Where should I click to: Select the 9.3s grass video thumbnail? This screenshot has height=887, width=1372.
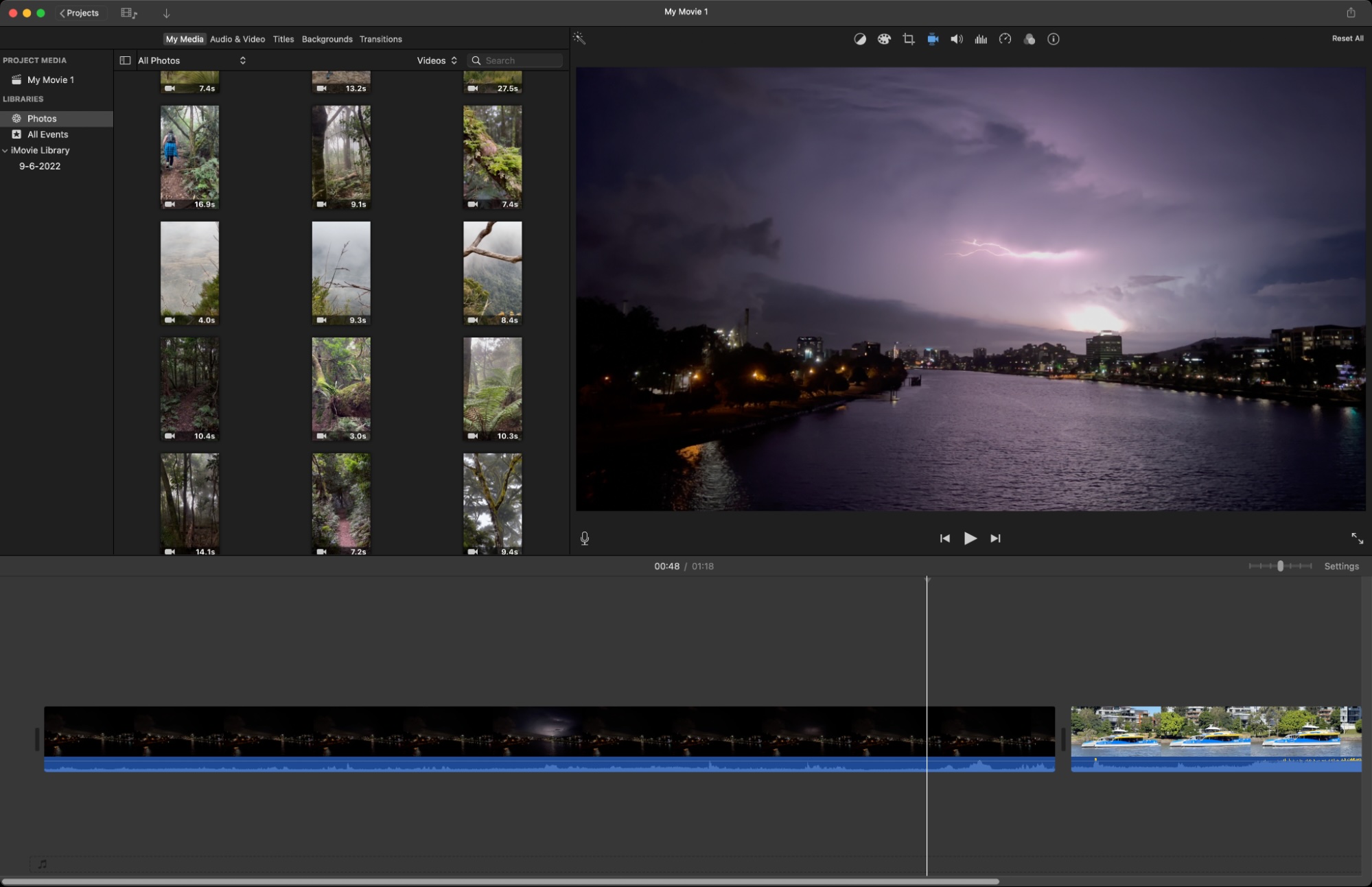tap(341, 273)
